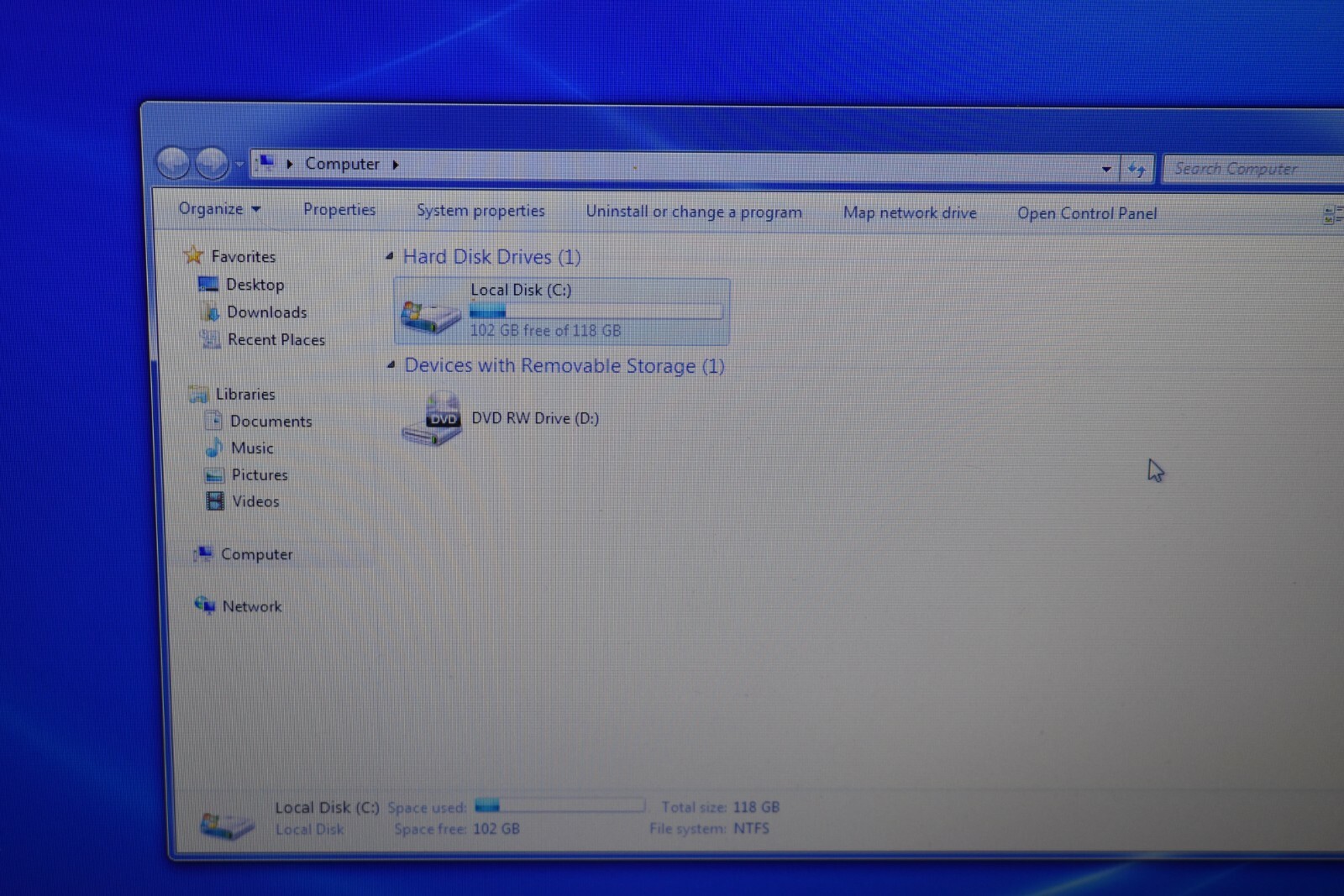The width and height of the screenshot is (1344, 896).
Task: Click the Hard Disk Drives (1) heading
Action: click(x=491, y=257)
